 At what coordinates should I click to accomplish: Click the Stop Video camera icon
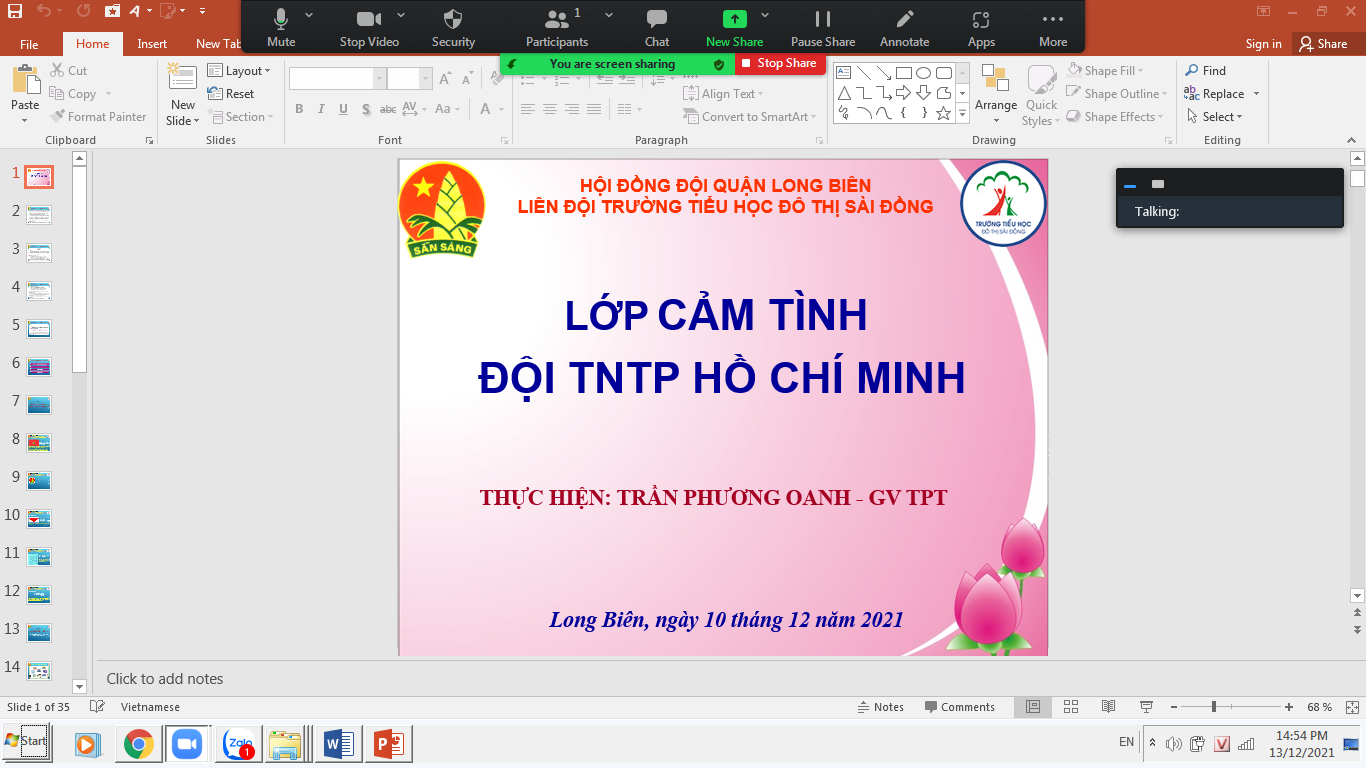[369, 20]
